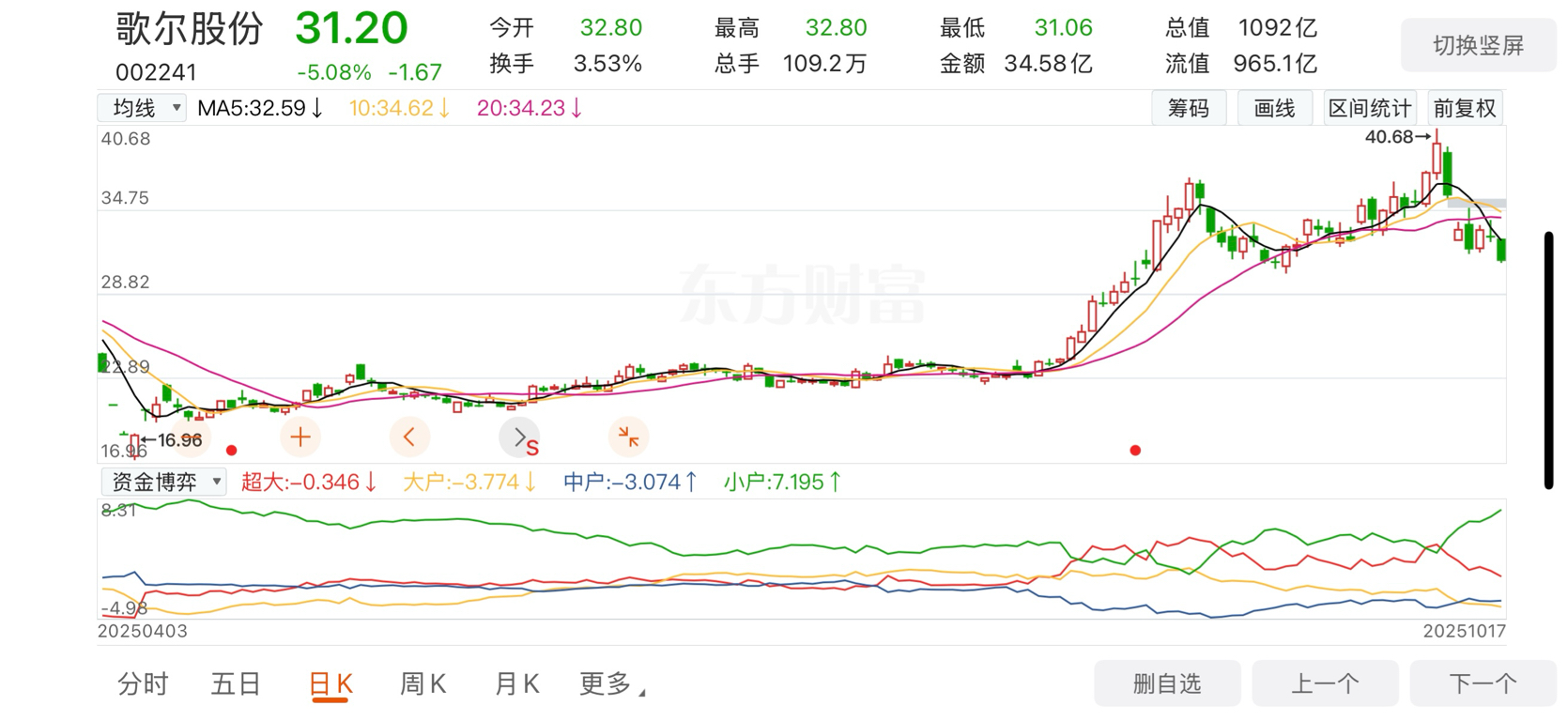Viewport: 1568px width, 721px height.
Task: Click the 大户:-3.774 fund value
Action: [x=469, y=482]
